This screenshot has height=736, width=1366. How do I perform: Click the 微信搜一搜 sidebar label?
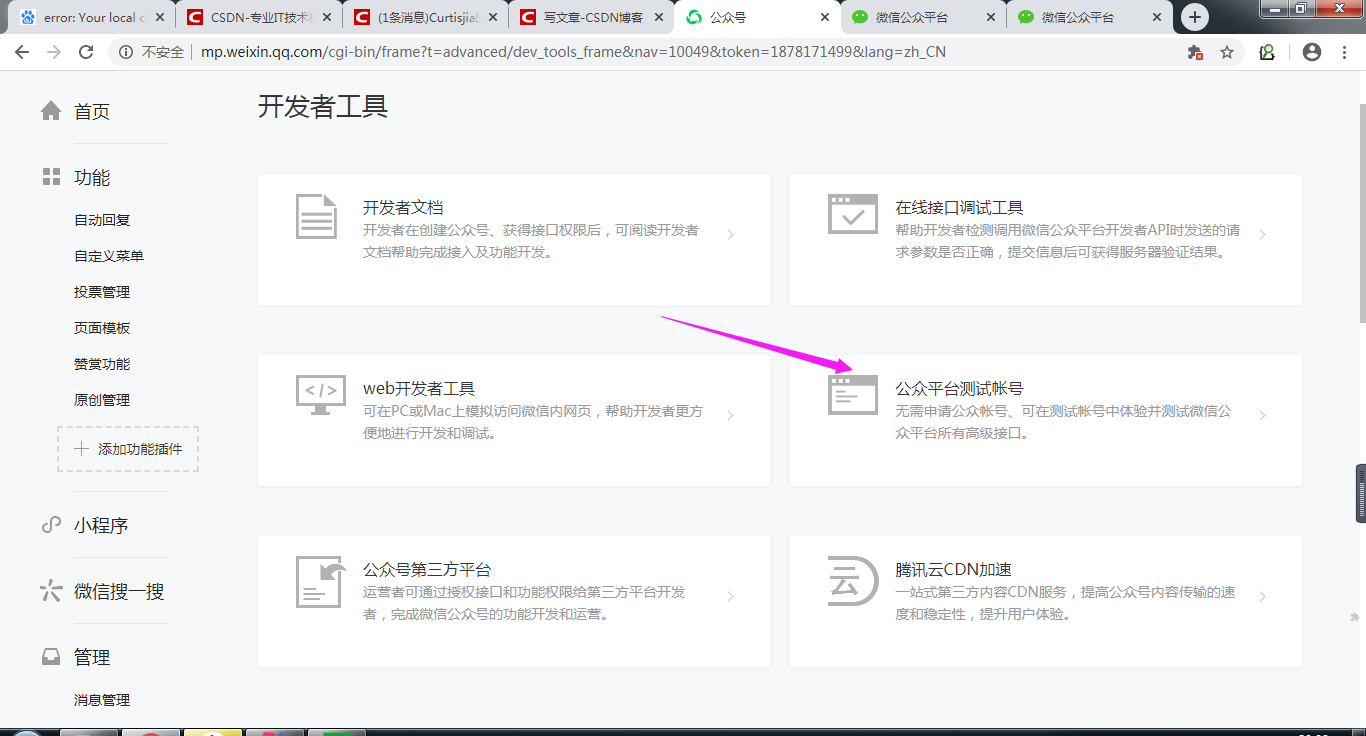coord(119,591)
